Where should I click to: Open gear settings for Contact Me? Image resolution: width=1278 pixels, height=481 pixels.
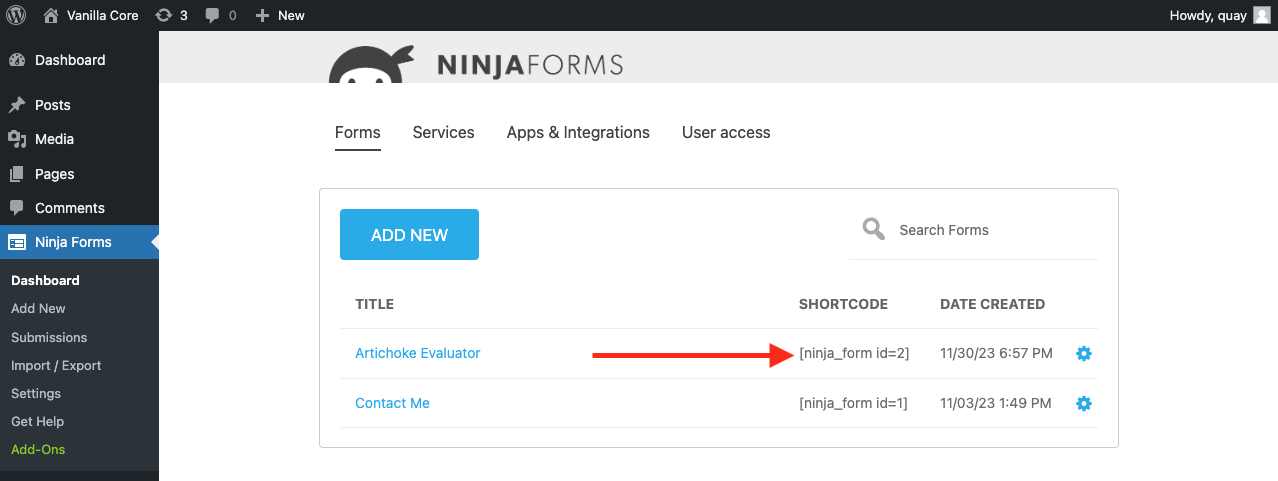[x=1083, y=403]
